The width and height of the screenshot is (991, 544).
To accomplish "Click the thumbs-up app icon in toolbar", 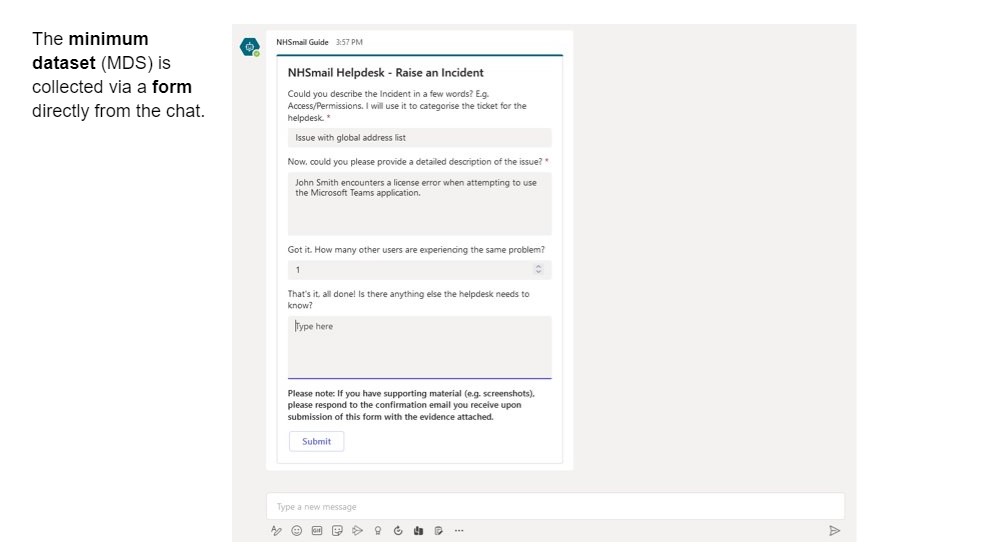I will [418, 531].
